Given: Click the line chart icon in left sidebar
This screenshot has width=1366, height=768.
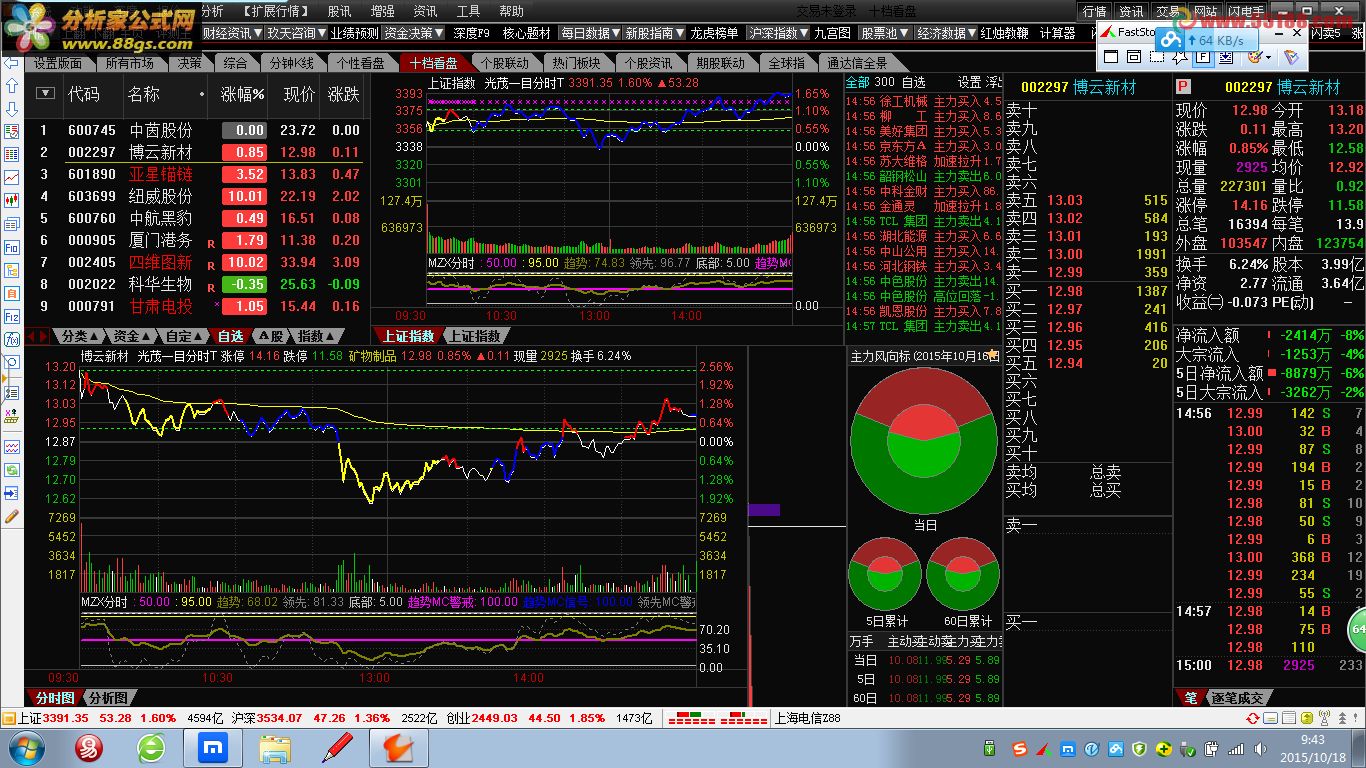Looking at the screenshot, I should click(12, 177).
